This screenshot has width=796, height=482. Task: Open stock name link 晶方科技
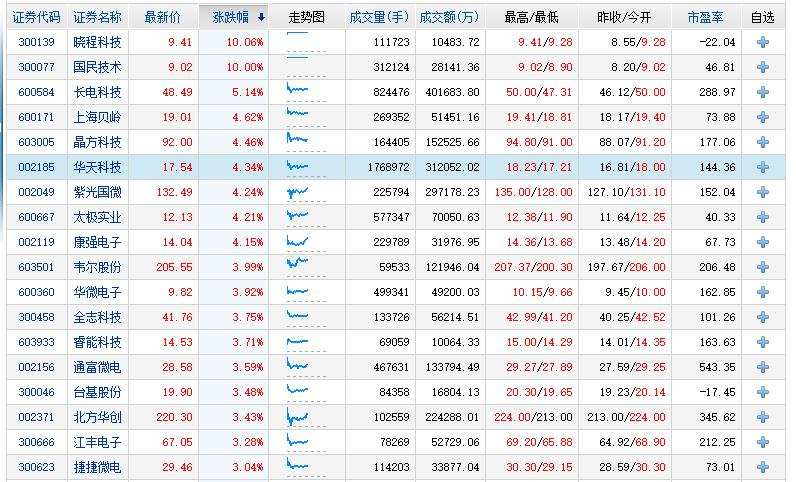97,142
